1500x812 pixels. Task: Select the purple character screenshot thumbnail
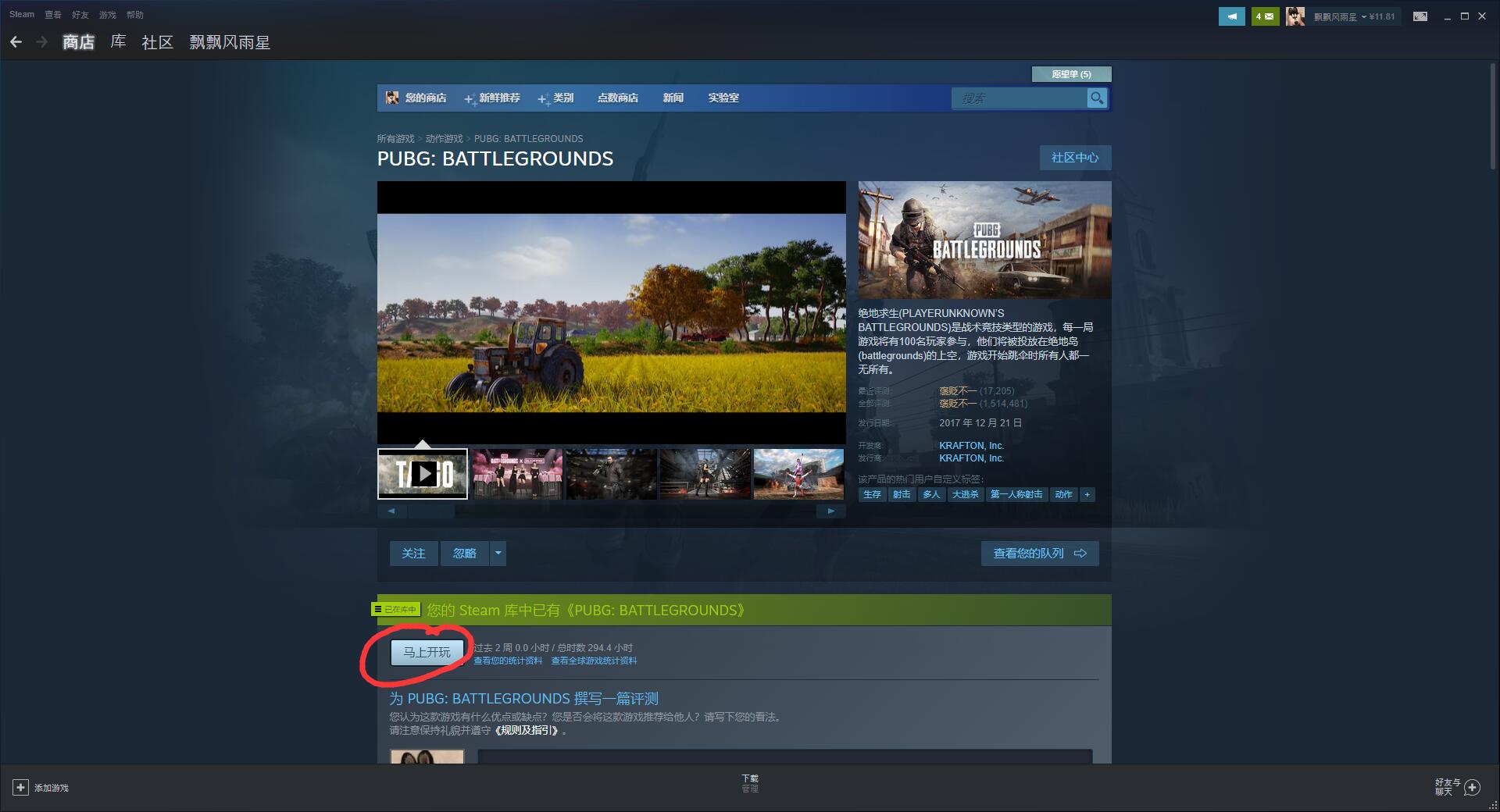coord(798,473)
